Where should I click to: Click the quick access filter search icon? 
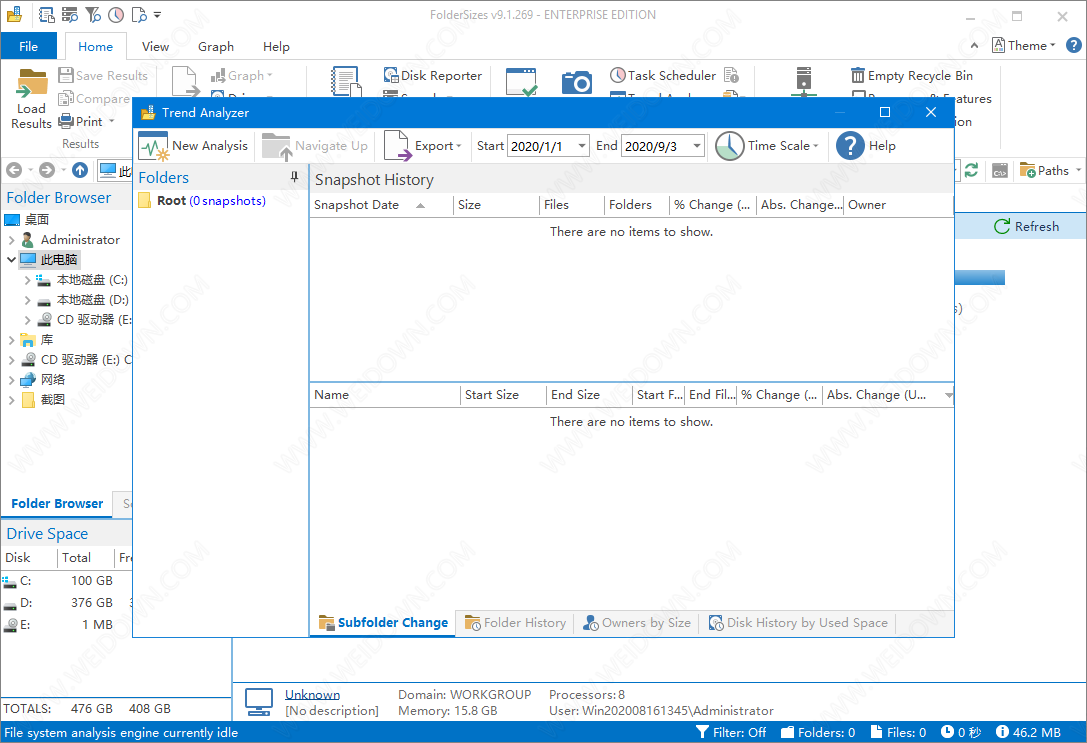93,15
